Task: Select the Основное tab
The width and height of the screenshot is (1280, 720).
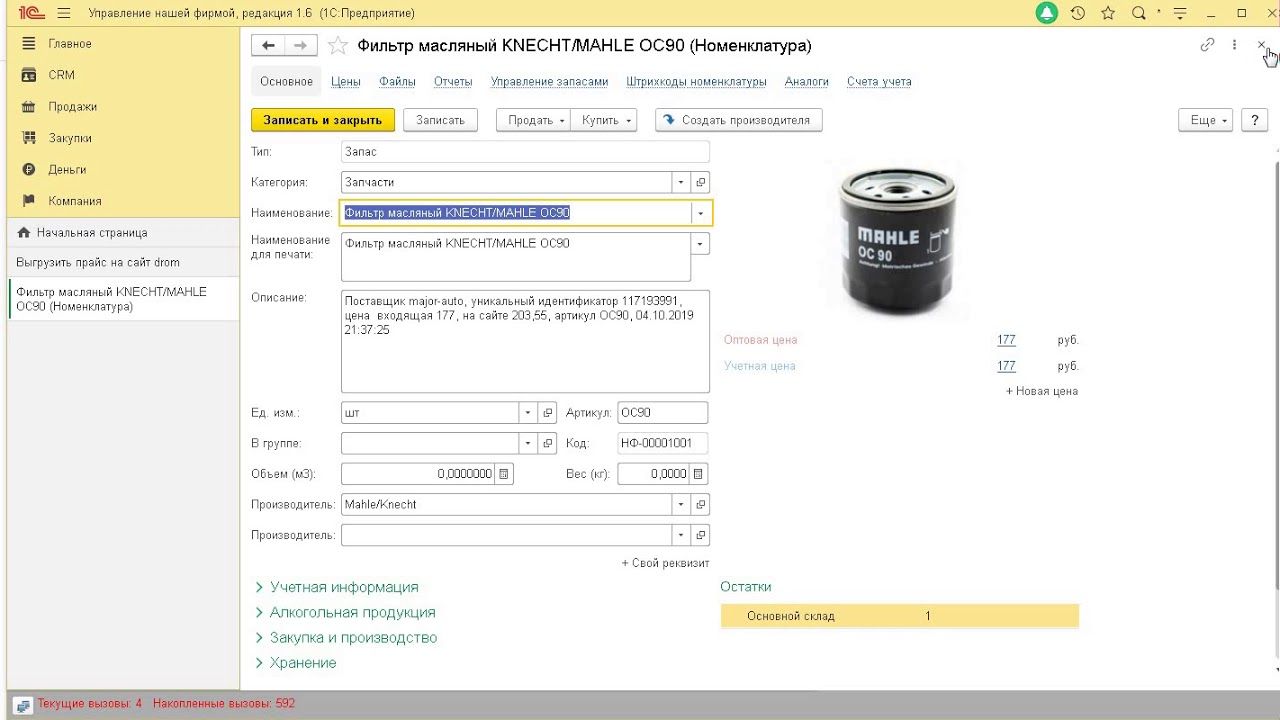Action: tap(286, 82)
